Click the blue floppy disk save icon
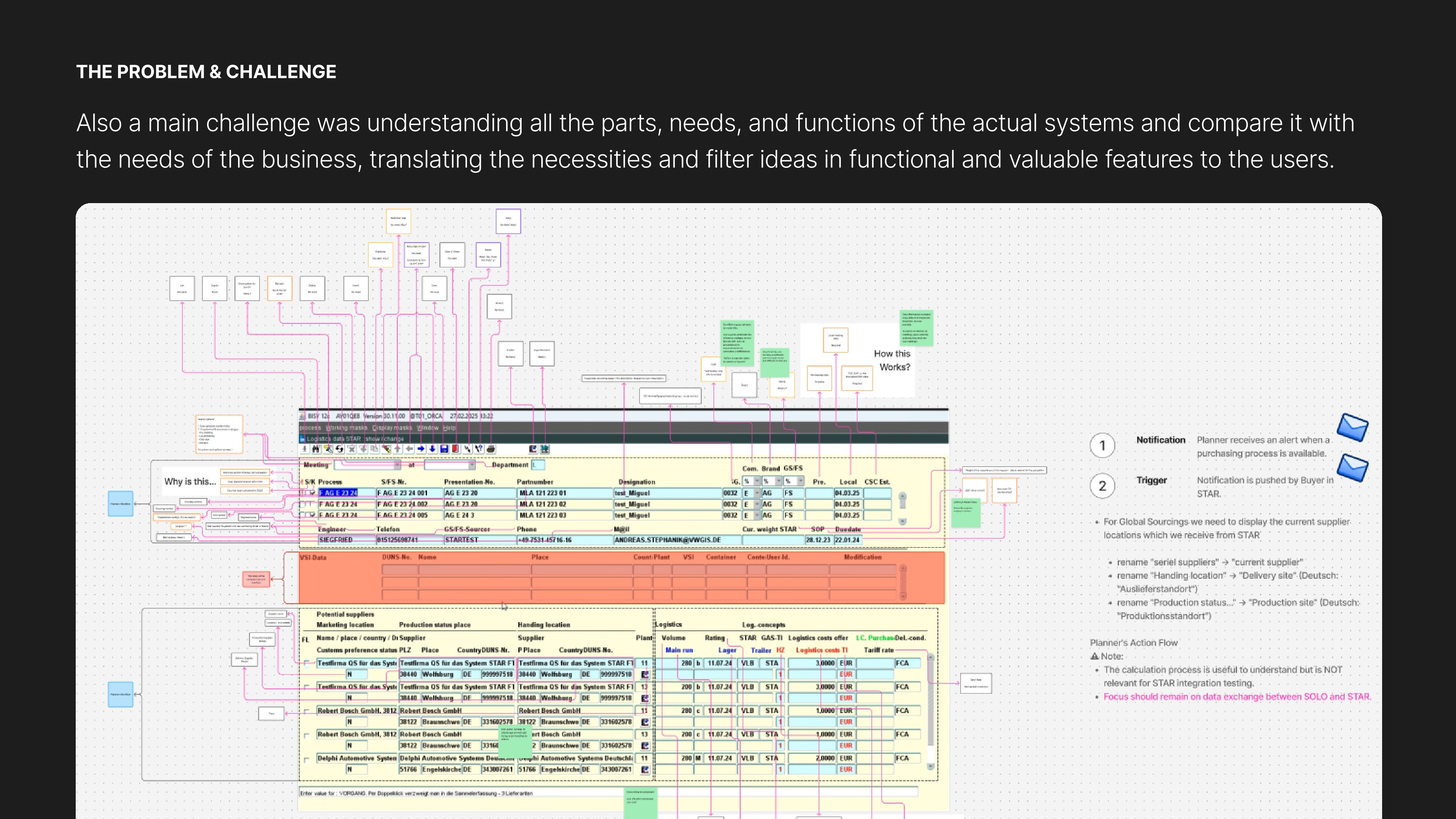1456x819 pixels. pyautogui.click(x=444, y=449)
